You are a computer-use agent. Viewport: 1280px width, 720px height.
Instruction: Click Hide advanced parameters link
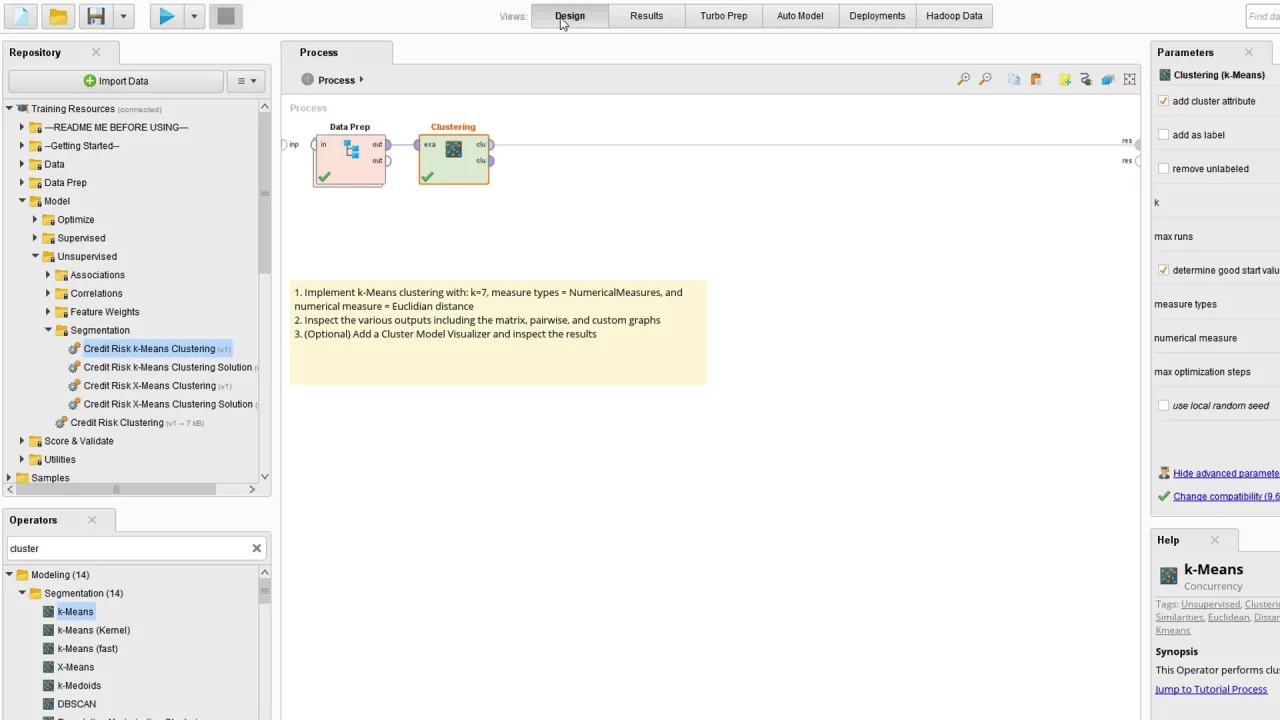coord(1226,474)
